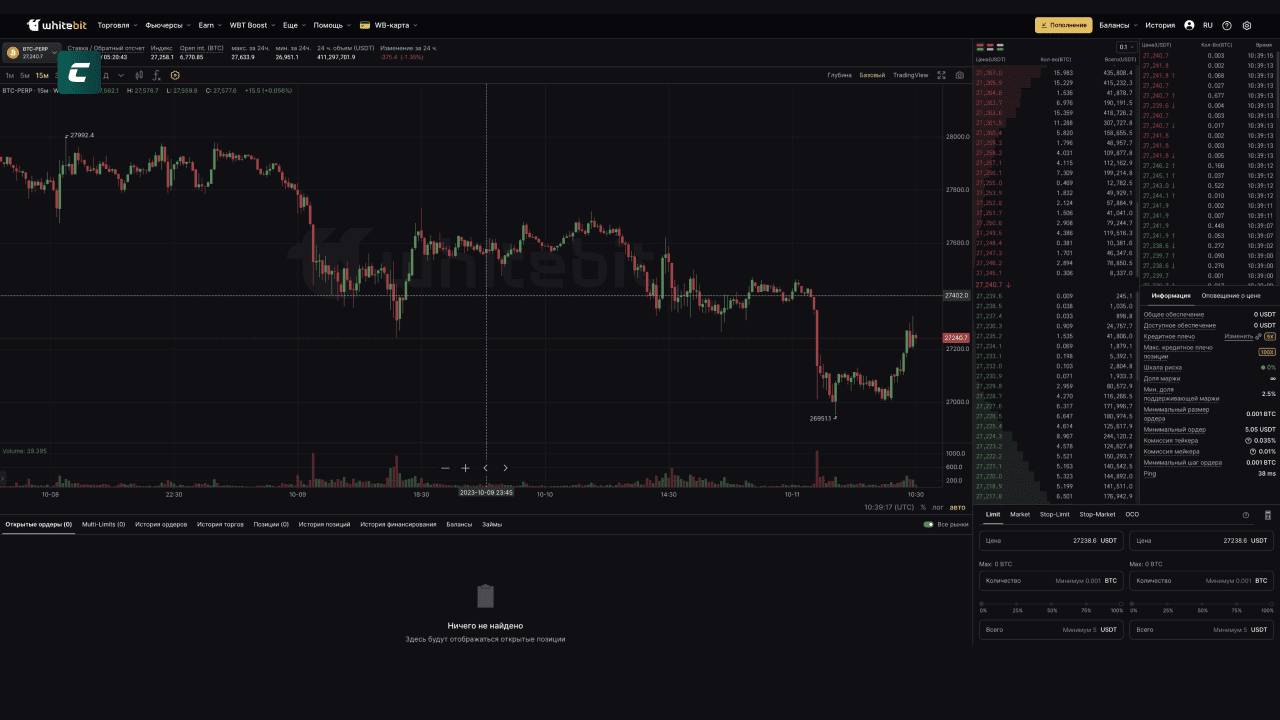Select the Информация tab
The width and height of the screenshot is (1280, 720).
pyautogui.click(x=1171, y=296)
